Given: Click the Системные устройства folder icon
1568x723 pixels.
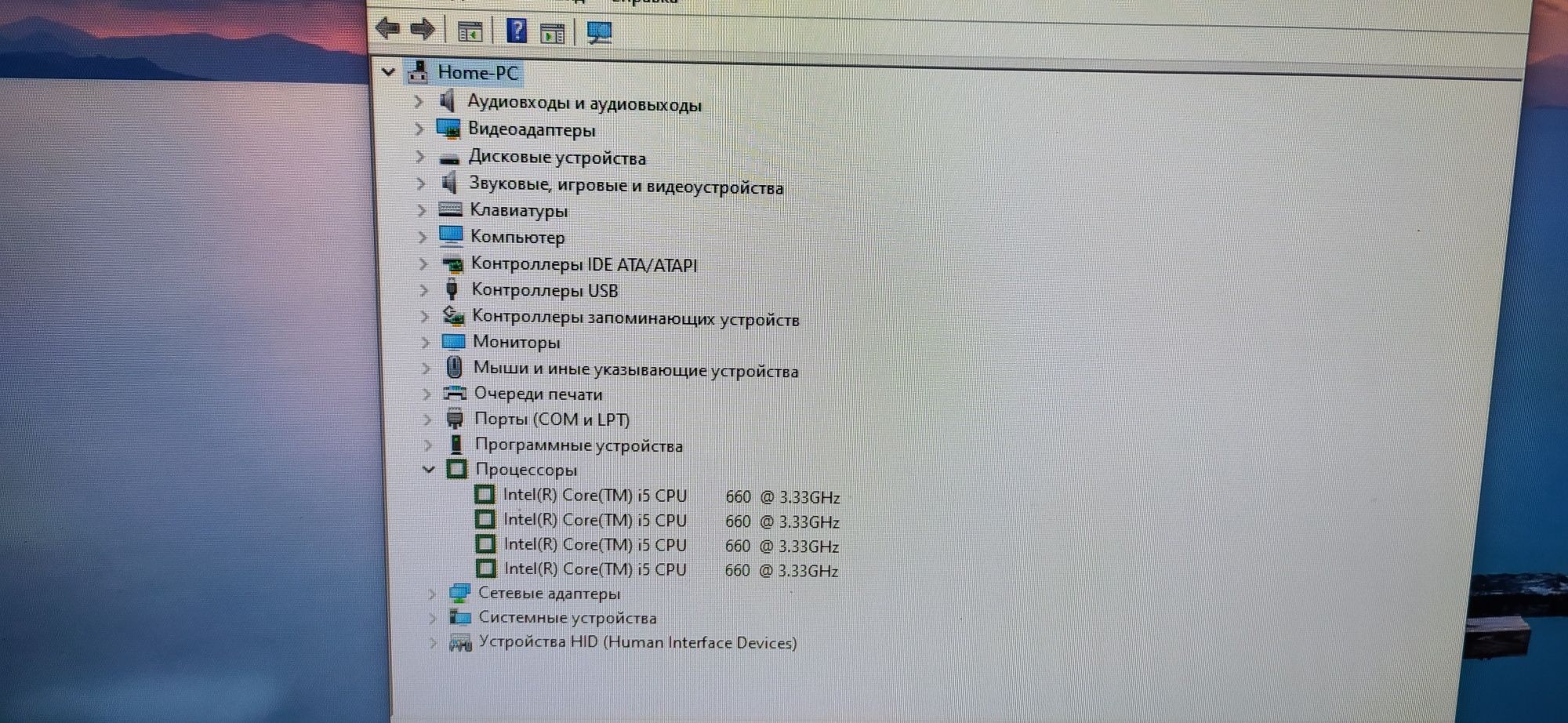Looking at the screenshot, I should pos(459,617).
